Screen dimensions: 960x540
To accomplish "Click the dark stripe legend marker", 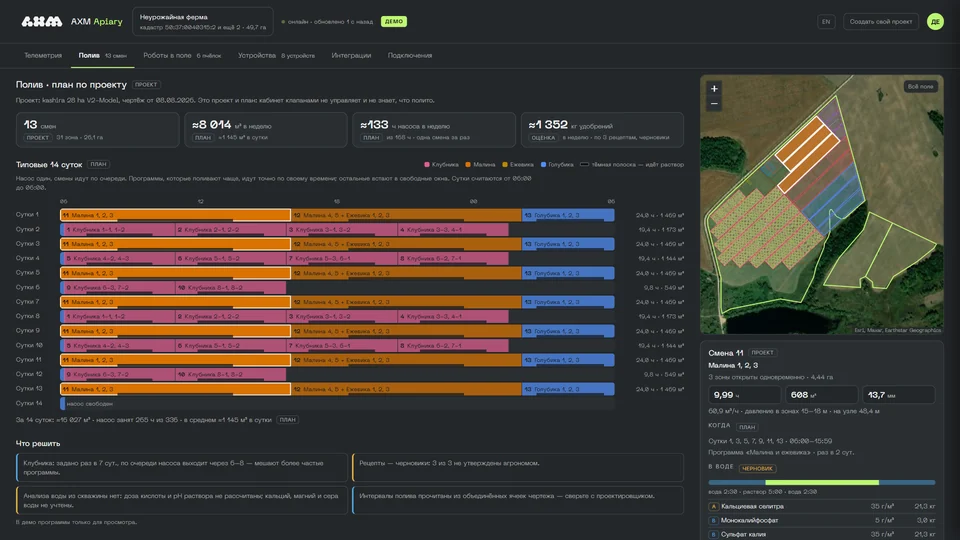I will click(584, 164).
